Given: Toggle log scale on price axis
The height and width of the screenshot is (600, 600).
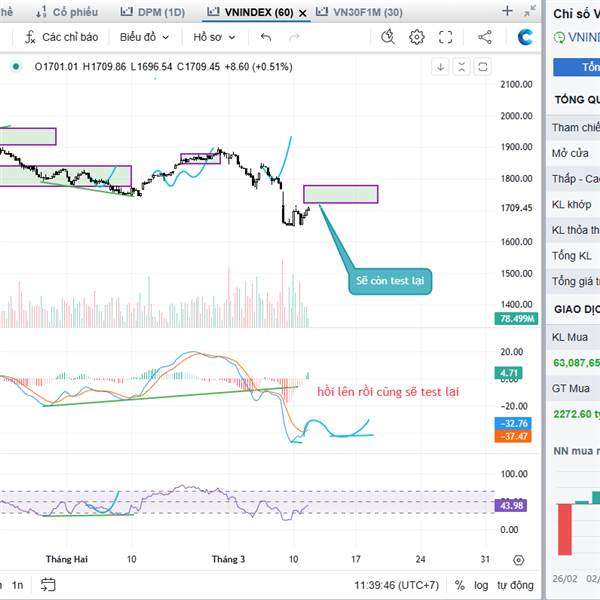Looking at the screenshot, I should tap(480, 585).
